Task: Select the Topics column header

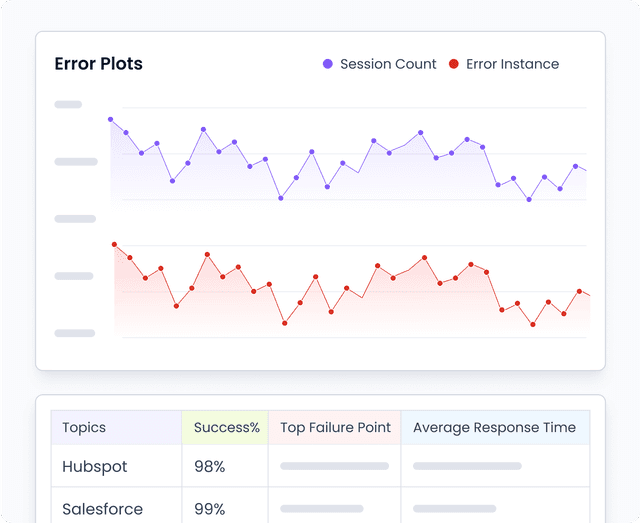Action: coord(84,427)
